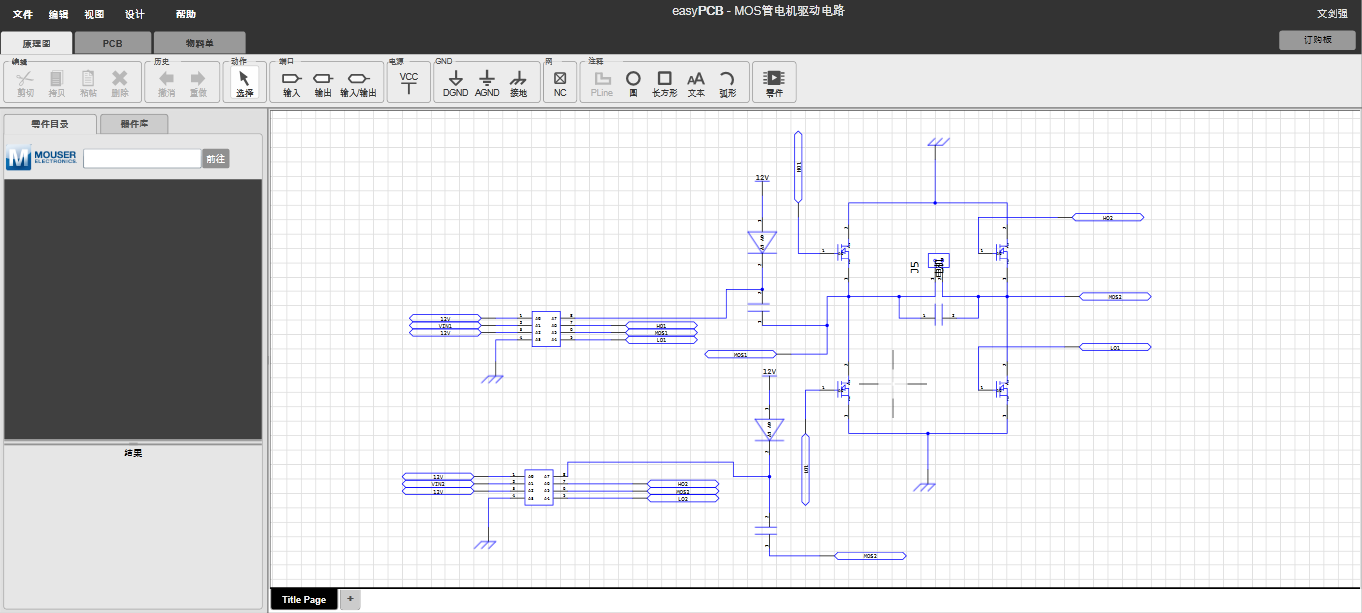
Task: Open the 编辑 menu
Action: point(59,14)
